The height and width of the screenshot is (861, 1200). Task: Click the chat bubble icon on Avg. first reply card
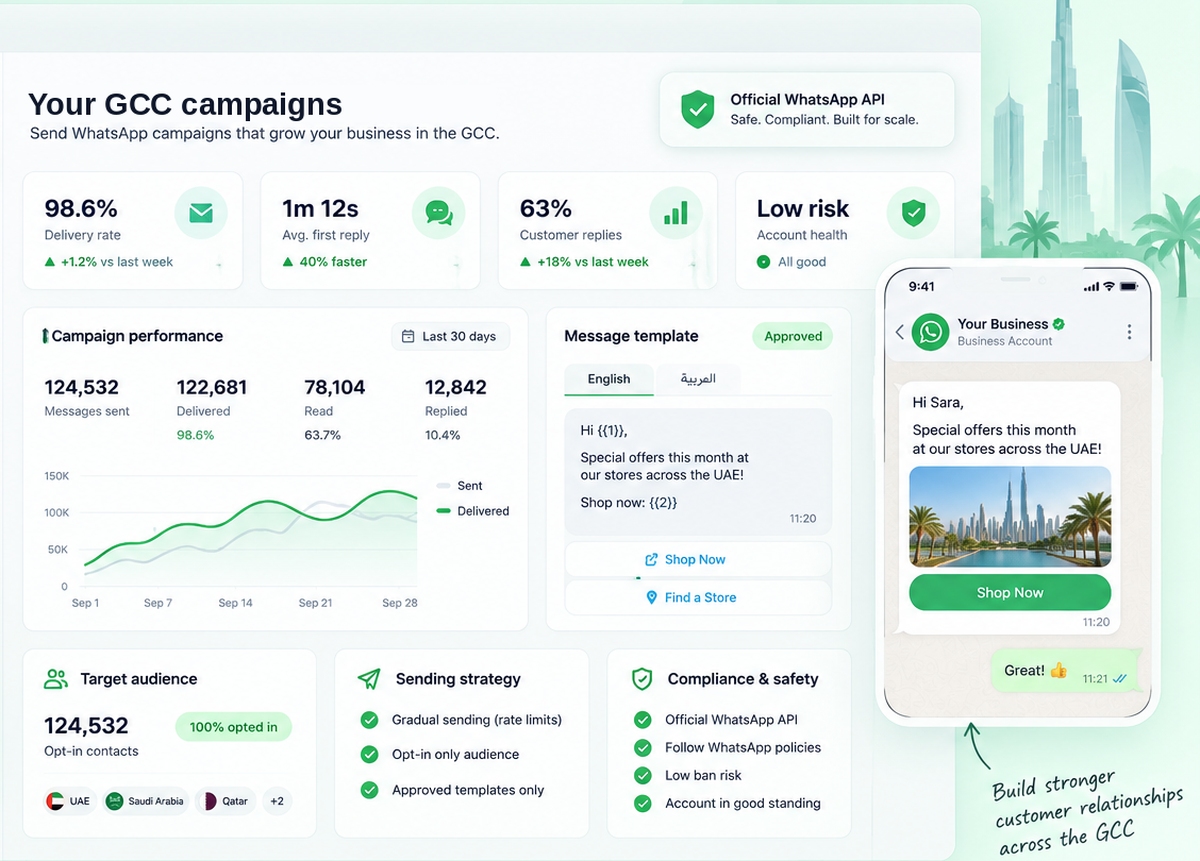(438, 213)
